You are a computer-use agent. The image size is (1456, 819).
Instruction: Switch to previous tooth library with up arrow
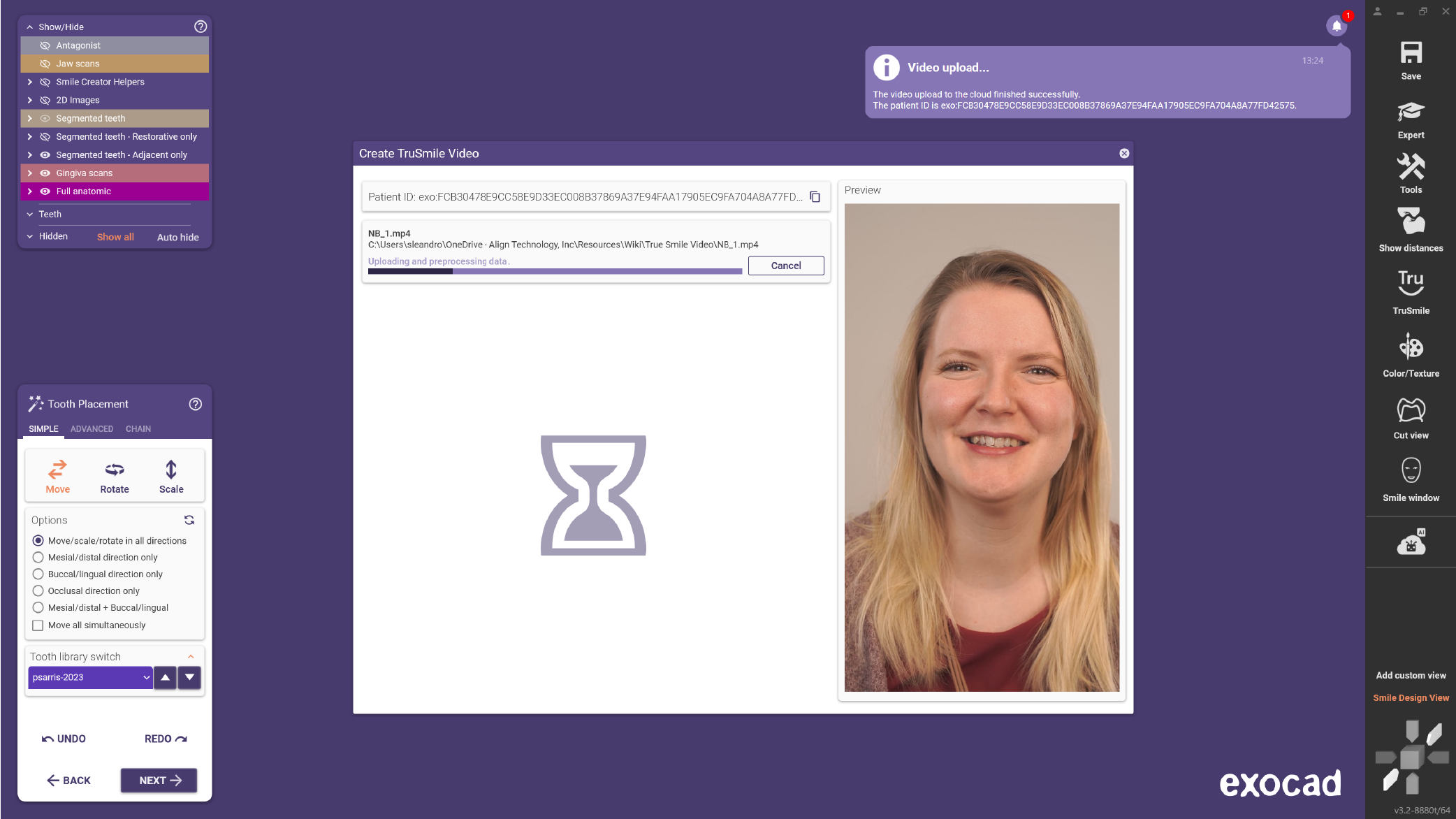[165, 678]
